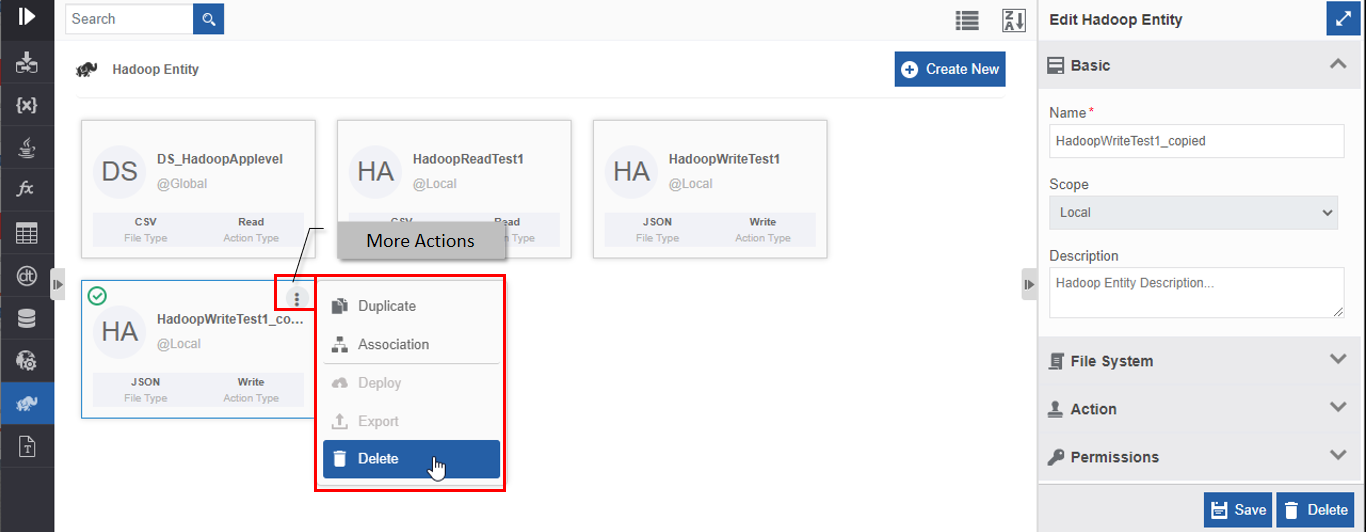Click the app logo at sidebar top
The image size is (1366, 532).
point(27,17)
